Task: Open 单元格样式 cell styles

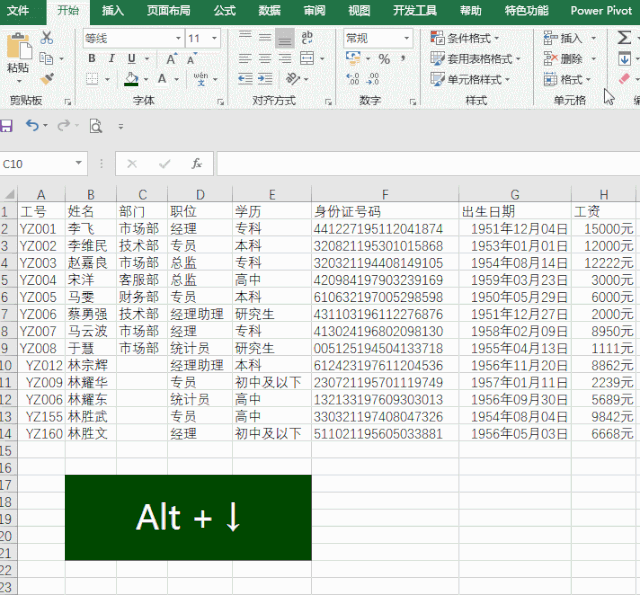Action: point(470,79)
